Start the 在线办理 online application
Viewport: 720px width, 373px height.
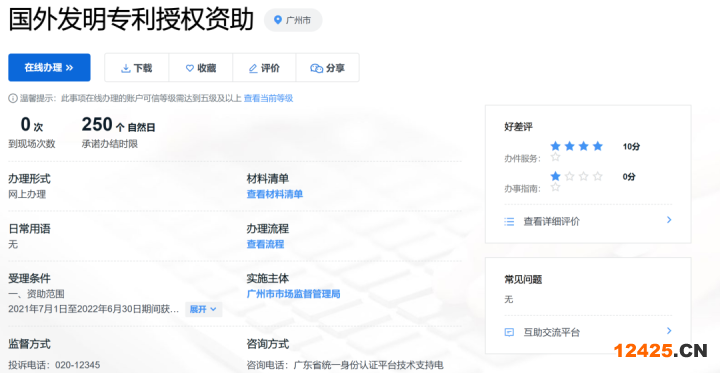49,68
